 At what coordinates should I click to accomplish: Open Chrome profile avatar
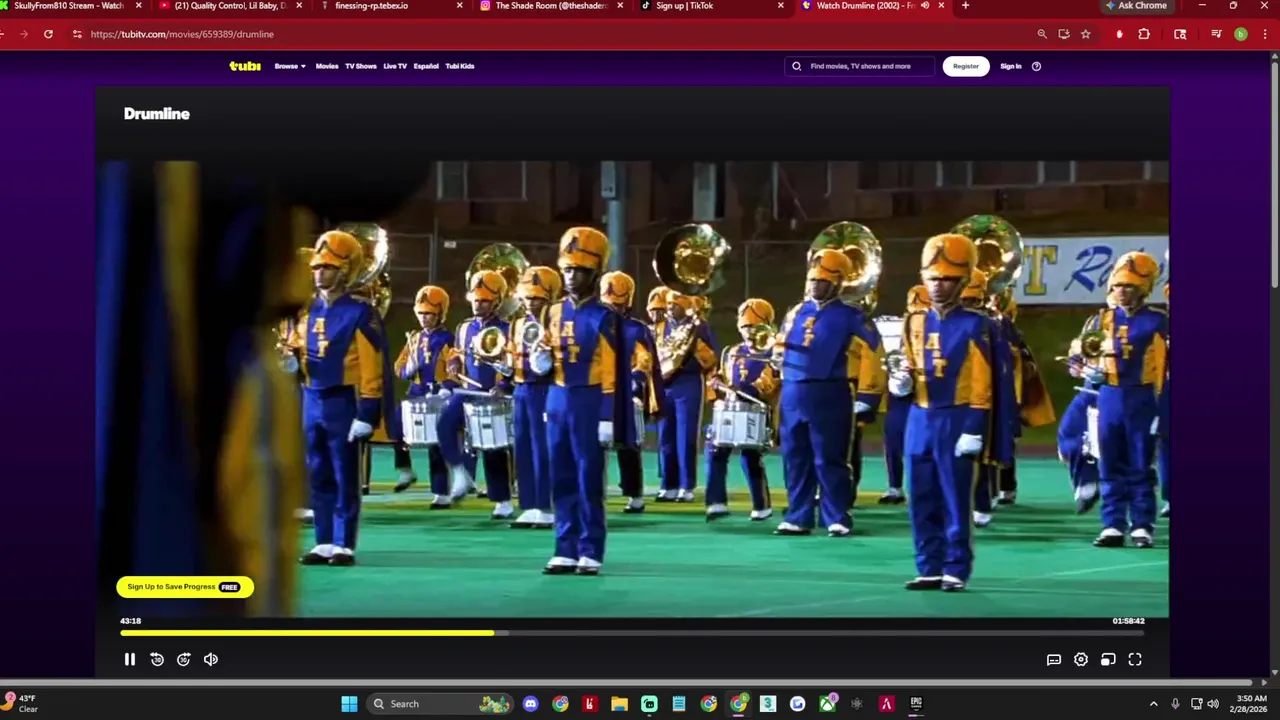point(1241,34)
